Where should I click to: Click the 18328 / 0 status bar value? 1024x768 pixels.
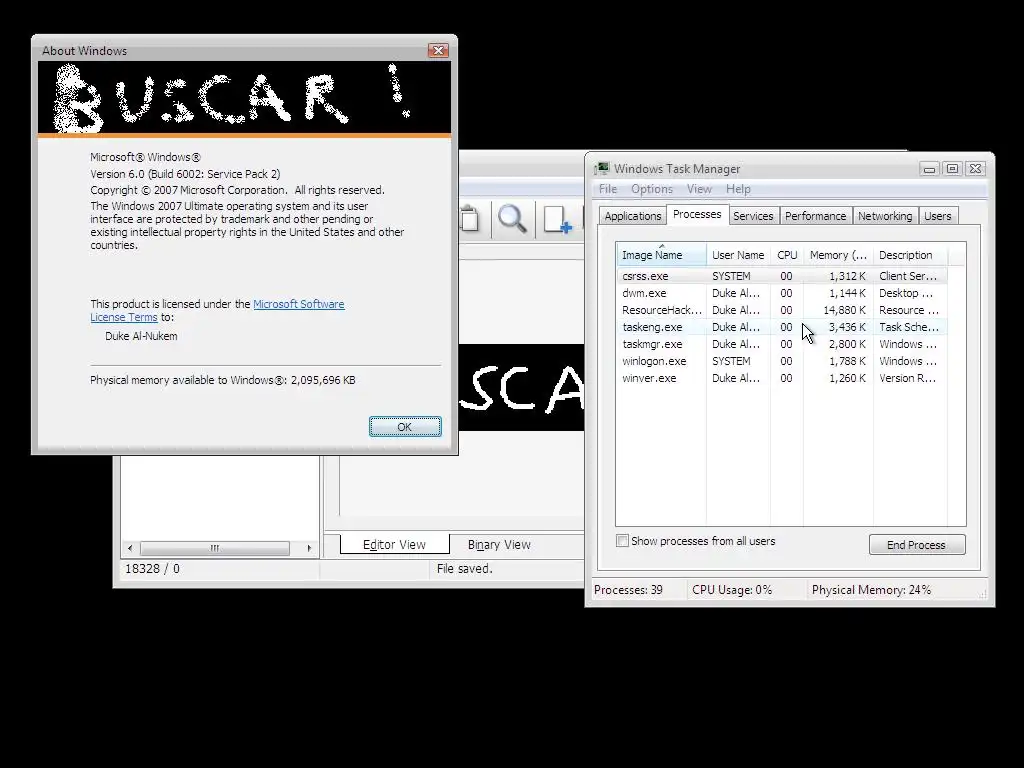[x=152, y=569]
